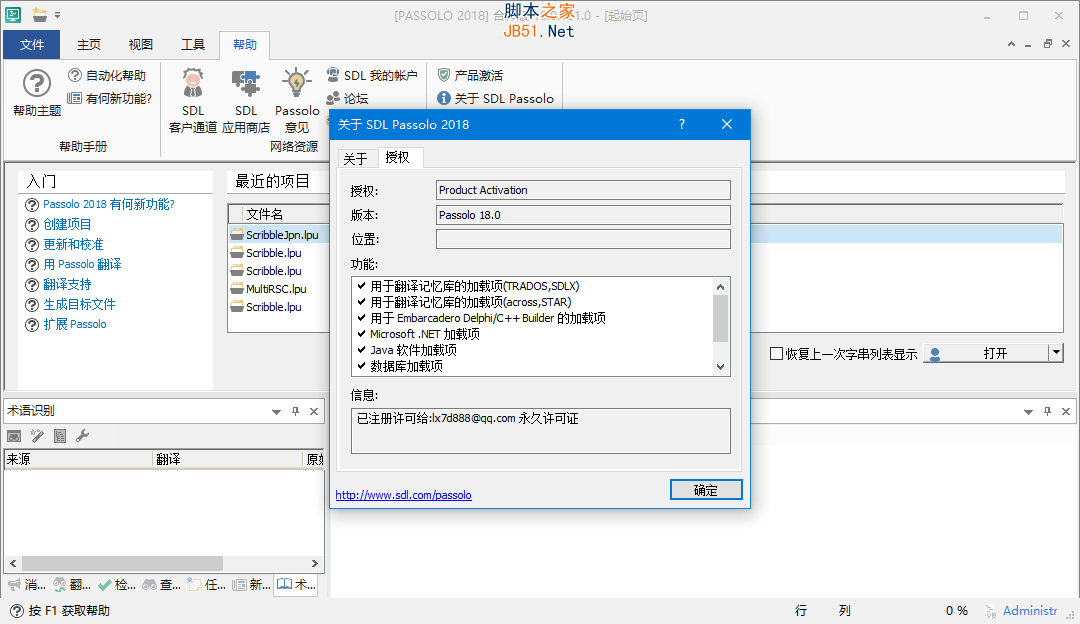Open the 文件 ribbon menu
Screen dimensions: 1080x624
pos(32,44)
